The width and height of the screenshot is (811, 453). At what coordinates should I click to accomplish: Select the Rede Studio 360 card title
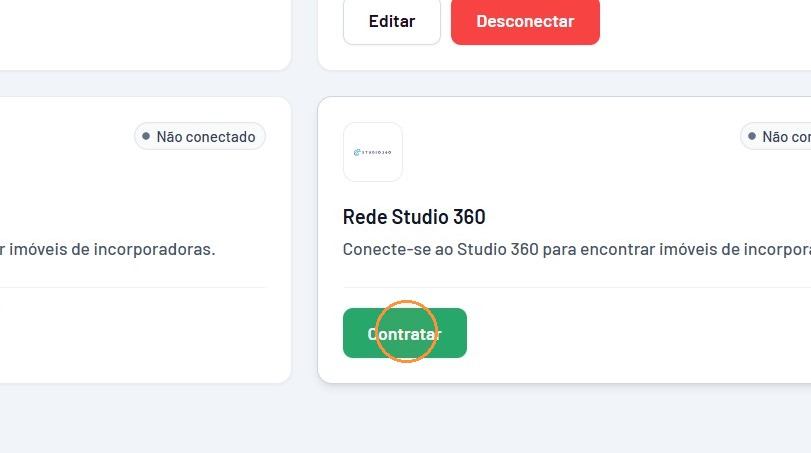point(414,217)
